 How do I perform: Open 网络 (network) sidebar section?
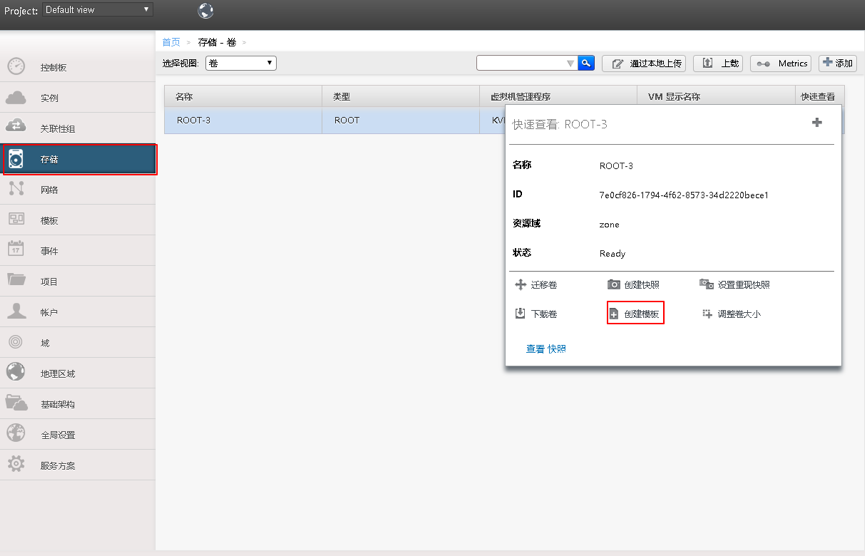[x=49, y=190]
